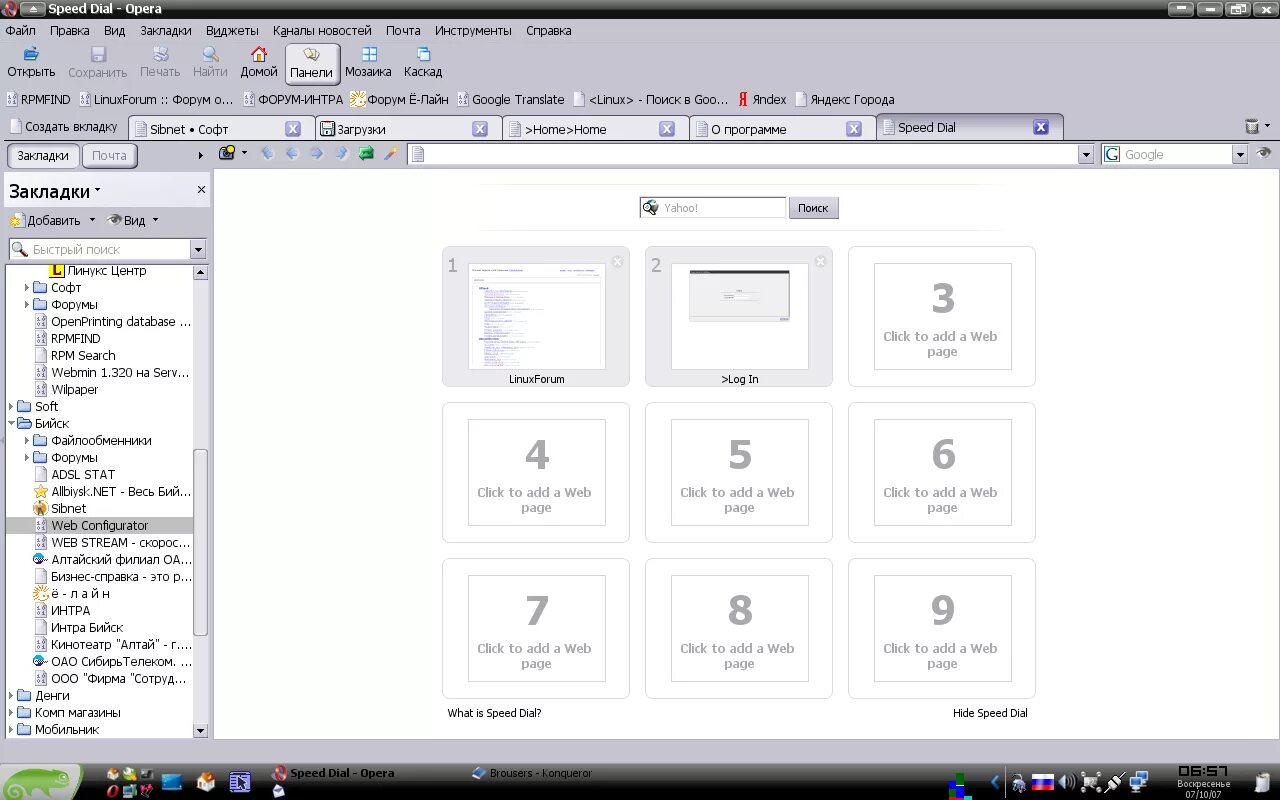Expand the Soft bookmarks folder
The height and width of the screenshot is (800, 1280).
pos(11,406)
